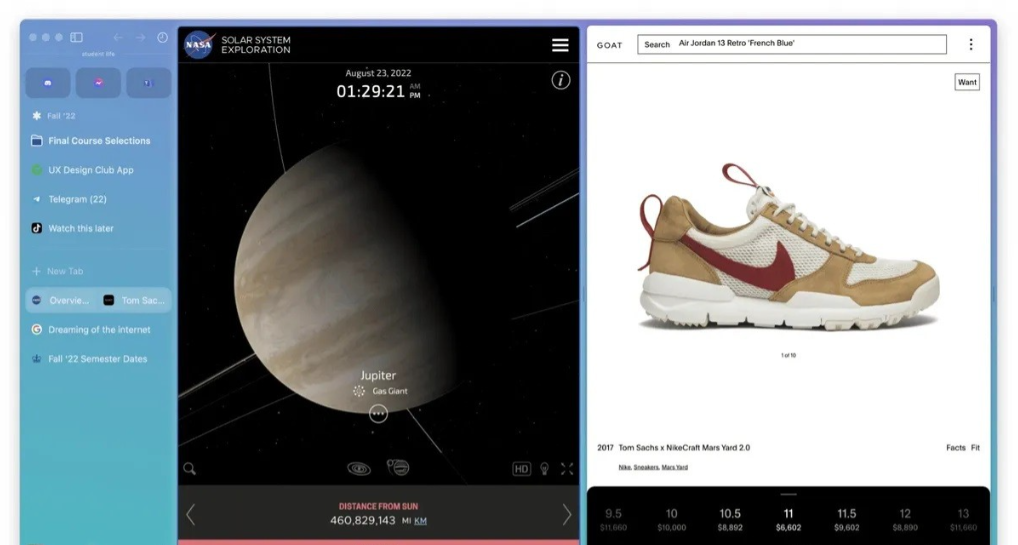The height and width of the screenshot is (545, 1018).
Task: Toggle HD rendering in NASA viewer
Action: pos(521,469)
